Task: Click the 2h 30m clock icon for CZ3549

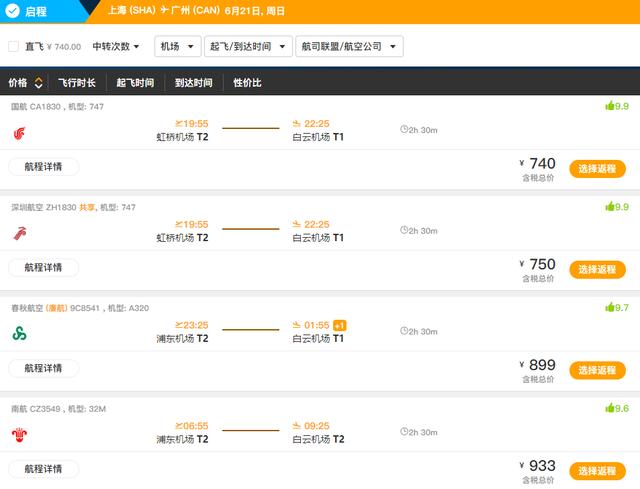Action: [x=404, y=432]
